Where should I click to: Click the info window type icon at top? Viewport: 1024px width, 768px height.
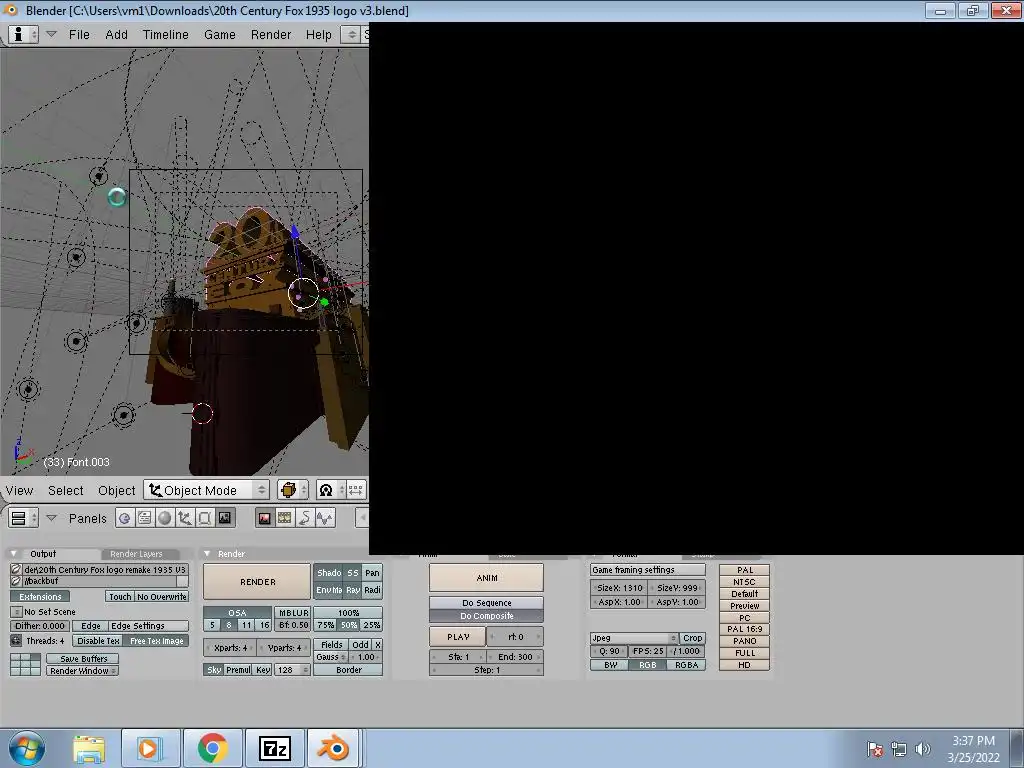(x=23, y=35)
